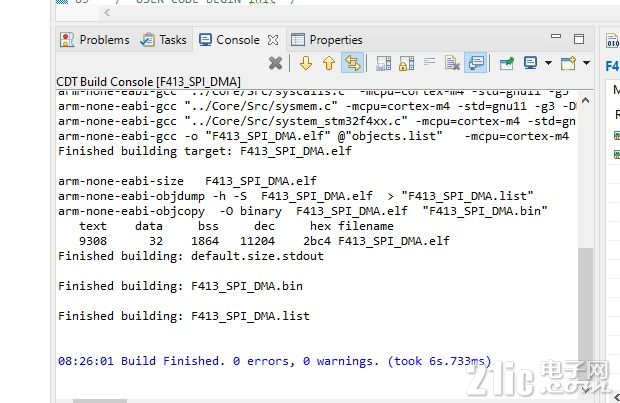Click the system_stm32f4xx.c compile line
The image size is (620, 403).
pos(317,121)
